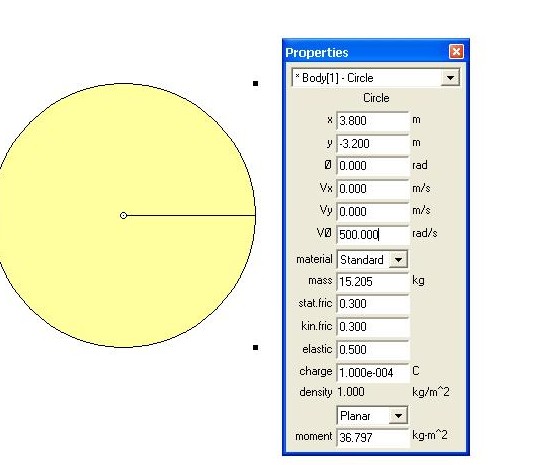Click the Vy velocity field
Viewport: 543px width, 465px height.
[373, 212]
